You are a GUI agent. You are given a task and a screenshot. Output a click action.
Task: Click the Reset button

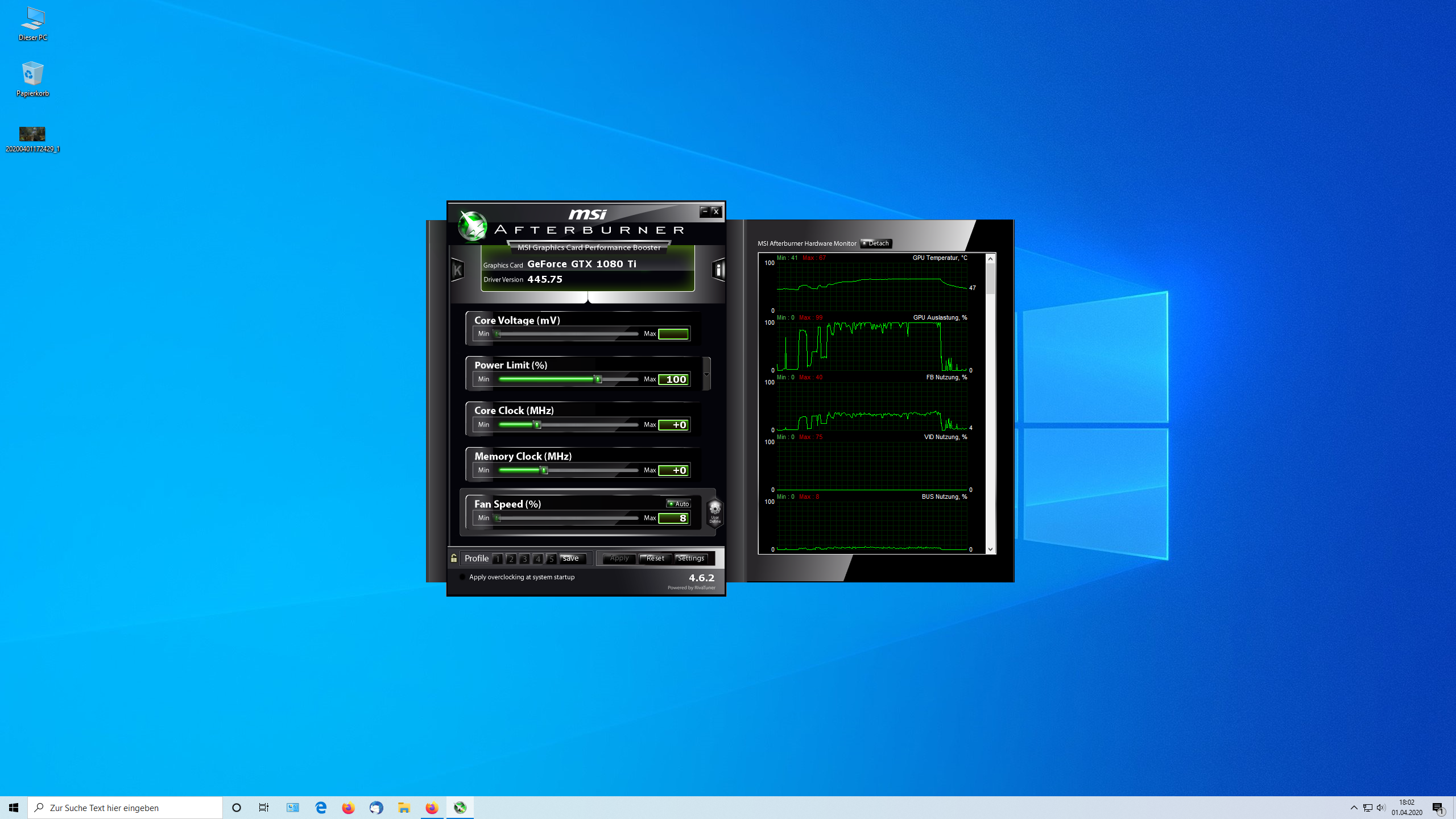tap(655, 559)
